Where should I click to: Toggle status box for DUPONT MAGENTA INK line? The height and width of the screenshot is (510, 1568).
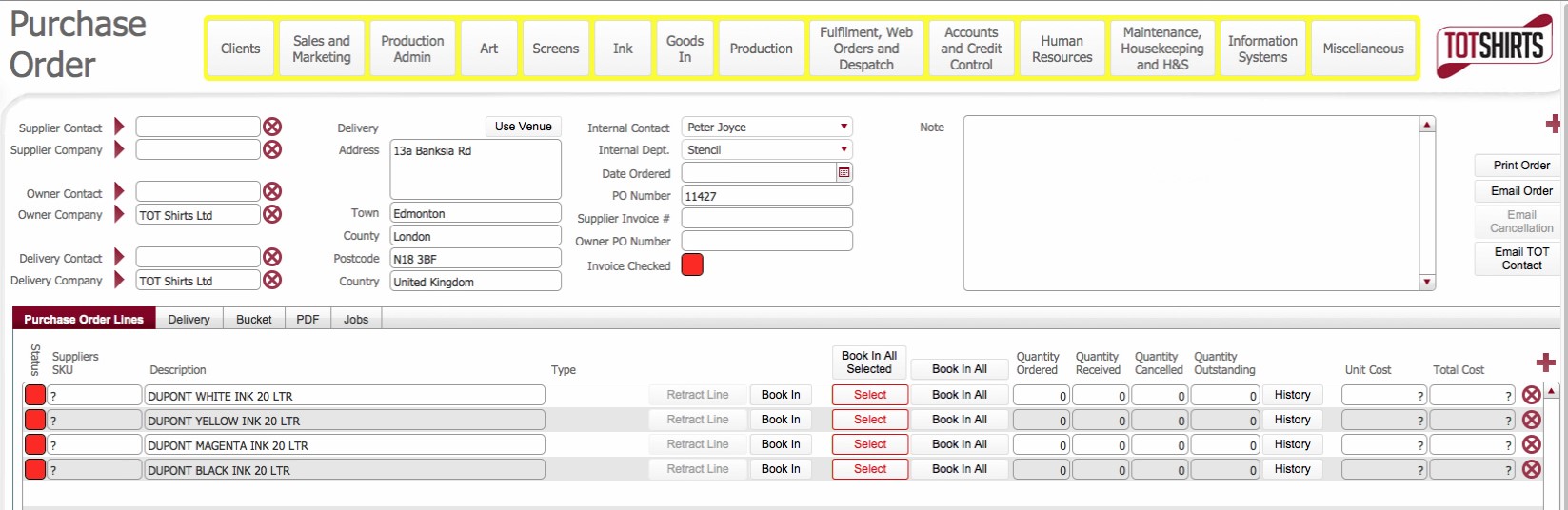tap(35, 444)
